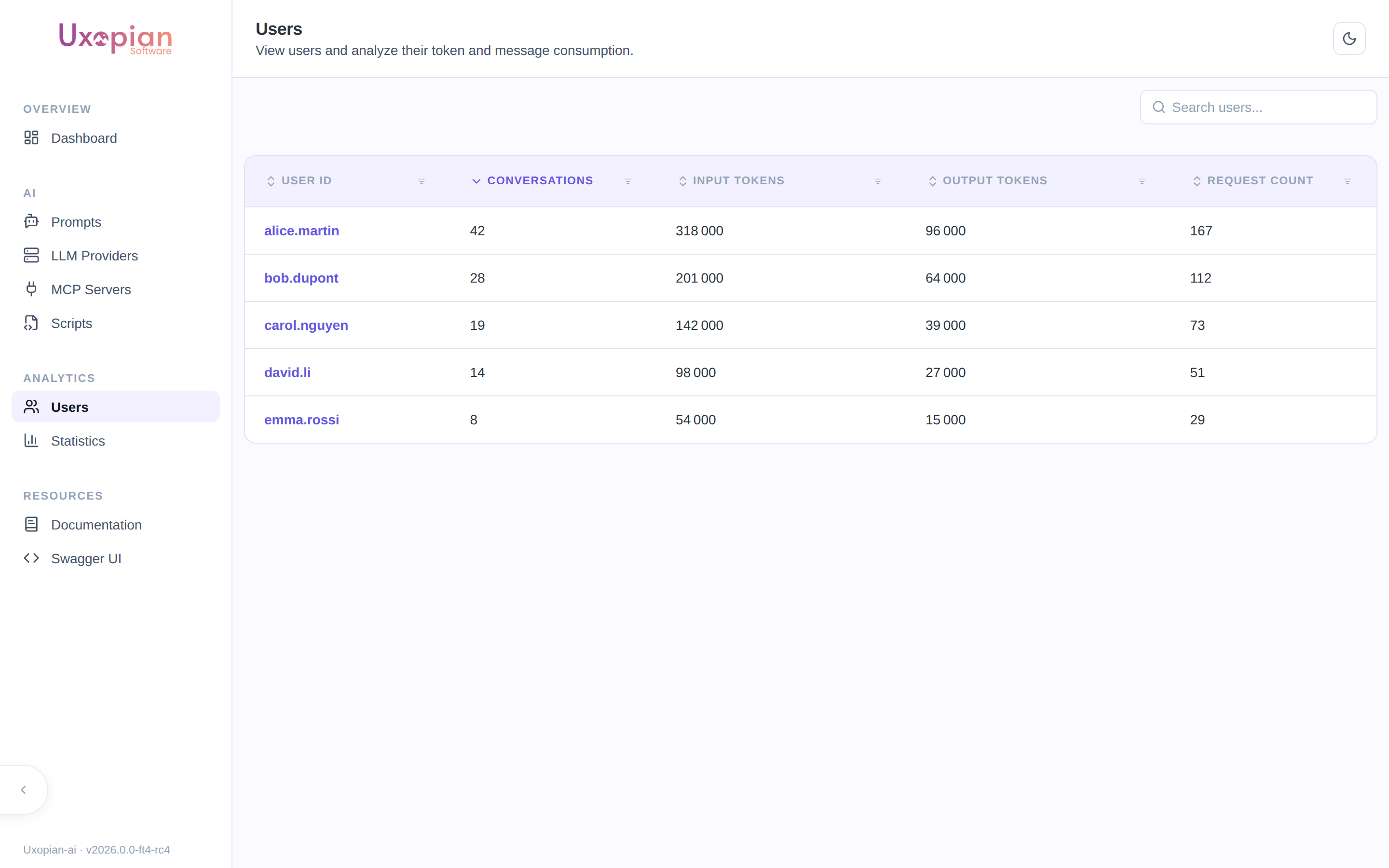Open user alice.martin
This screenshot has height=868, width=1389.
coord(301,231)
